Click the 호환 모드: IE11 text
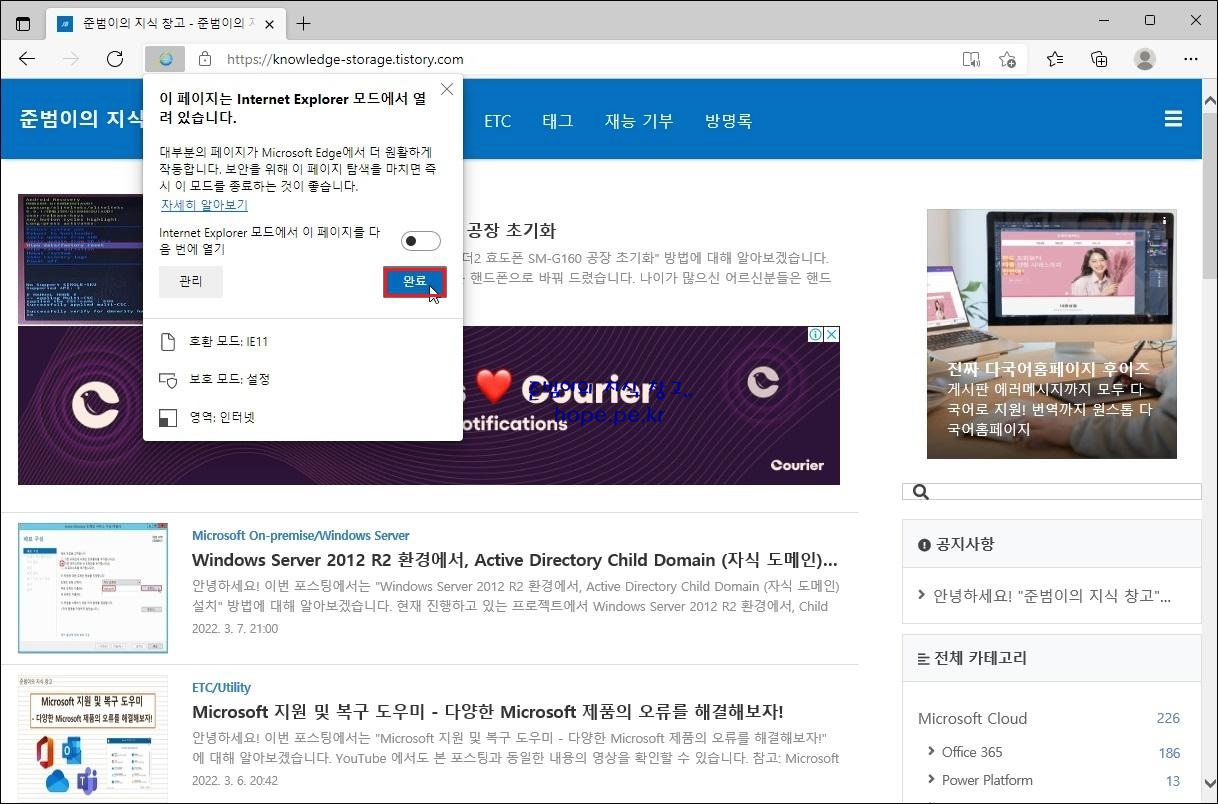 click(229, 342)
